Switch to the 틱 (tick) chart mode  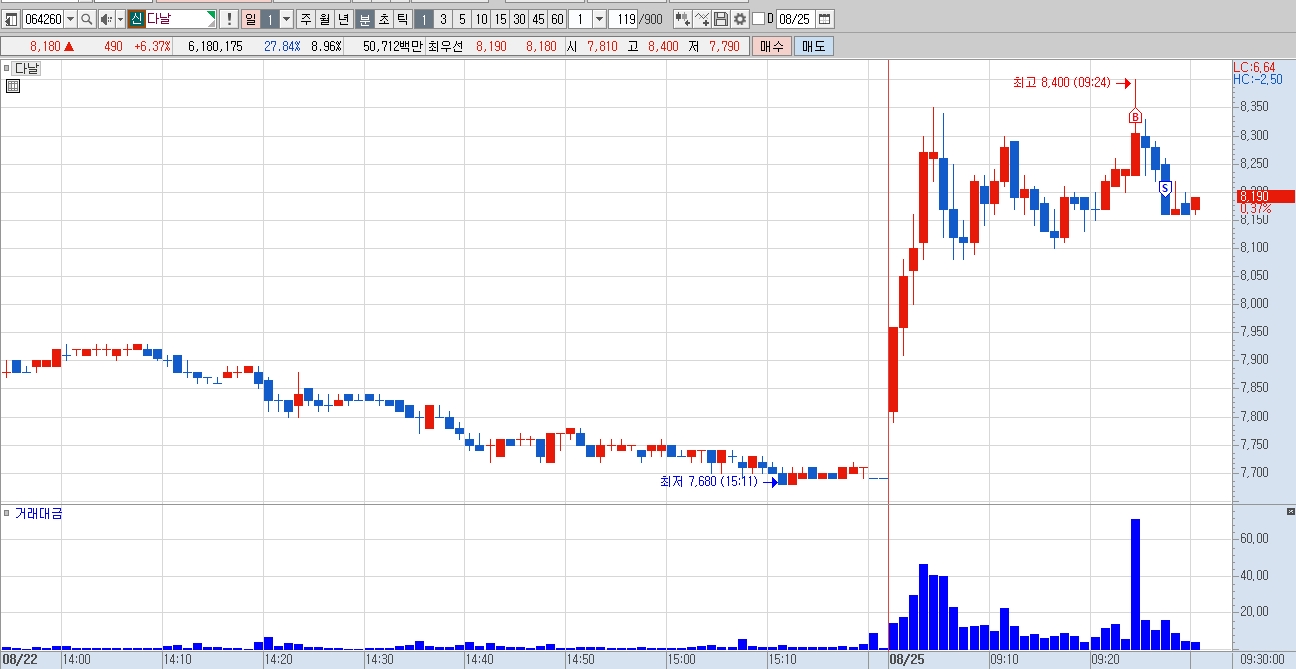click(x=402, y=19)
